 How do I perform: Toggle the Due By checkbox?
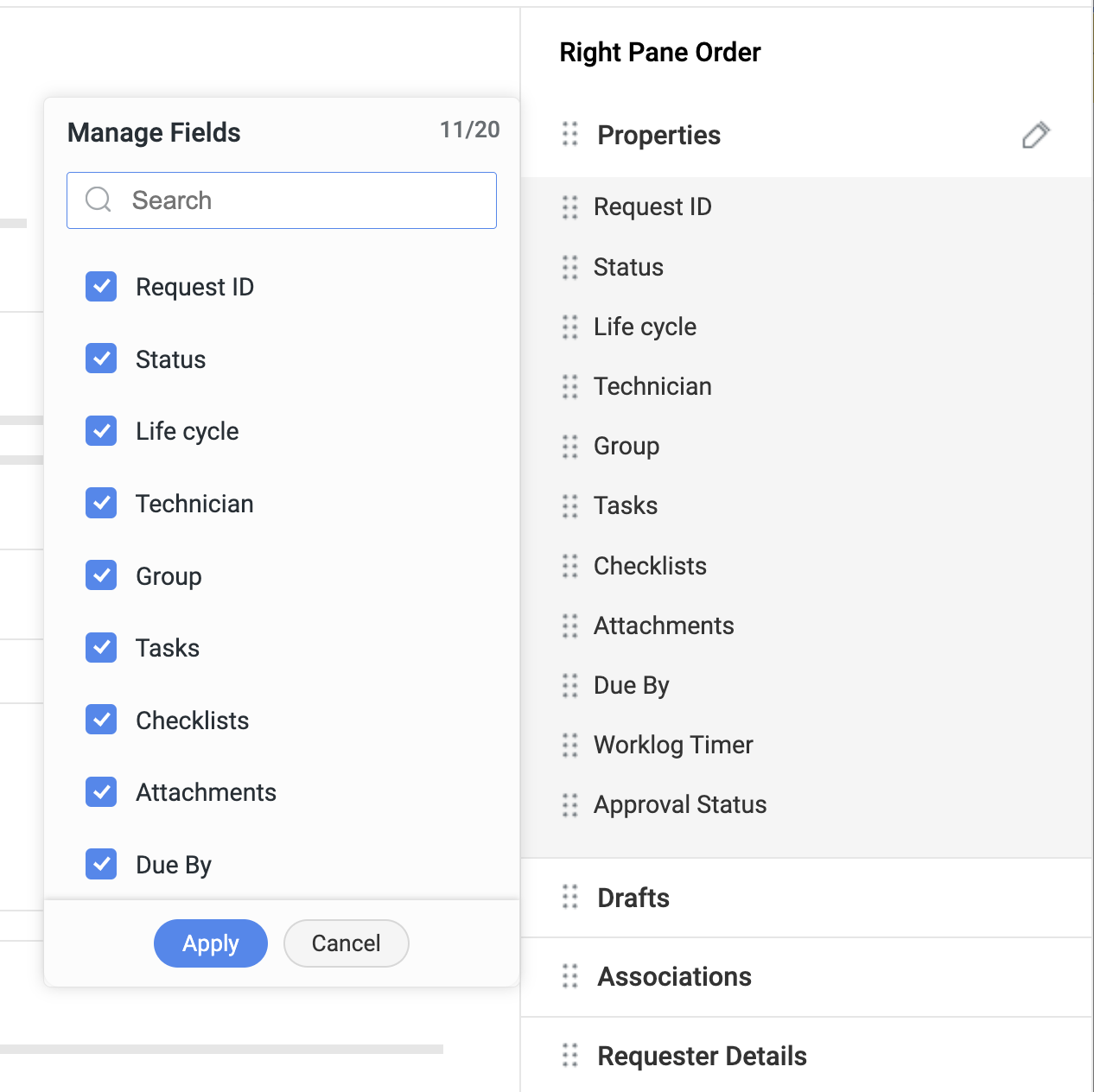pyautogui.click(x=102, y=864)
